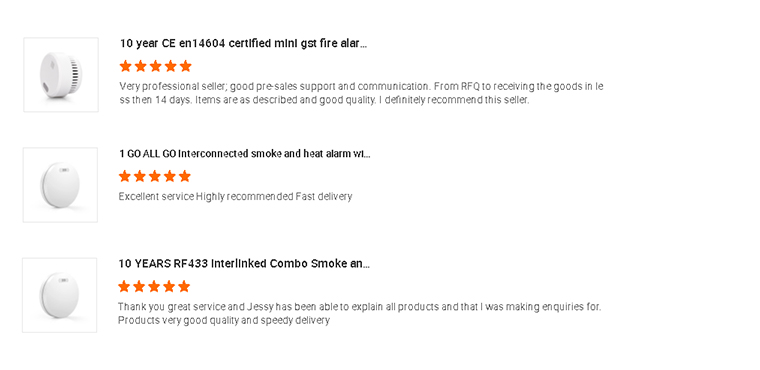Click the 'Excellent service Highly recommended' review text
The height and width of the screenshot is (370, 760).
pyautogui.click(x=236, y=196)
